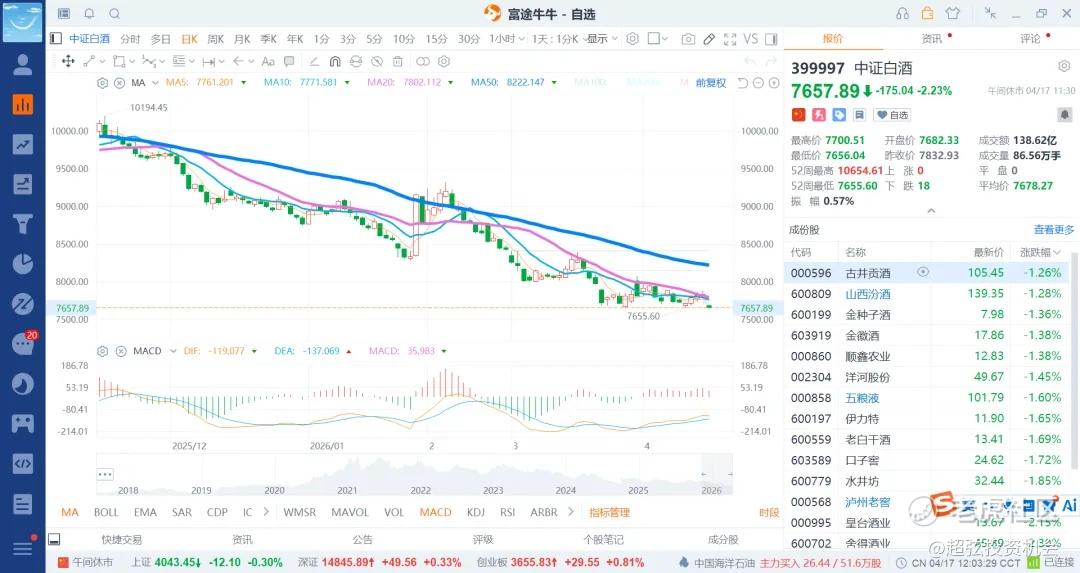The width and height of the screenshot is (1080, 573).
Task: Open the MA5 line style dropdown arrow
Action: 243,83
